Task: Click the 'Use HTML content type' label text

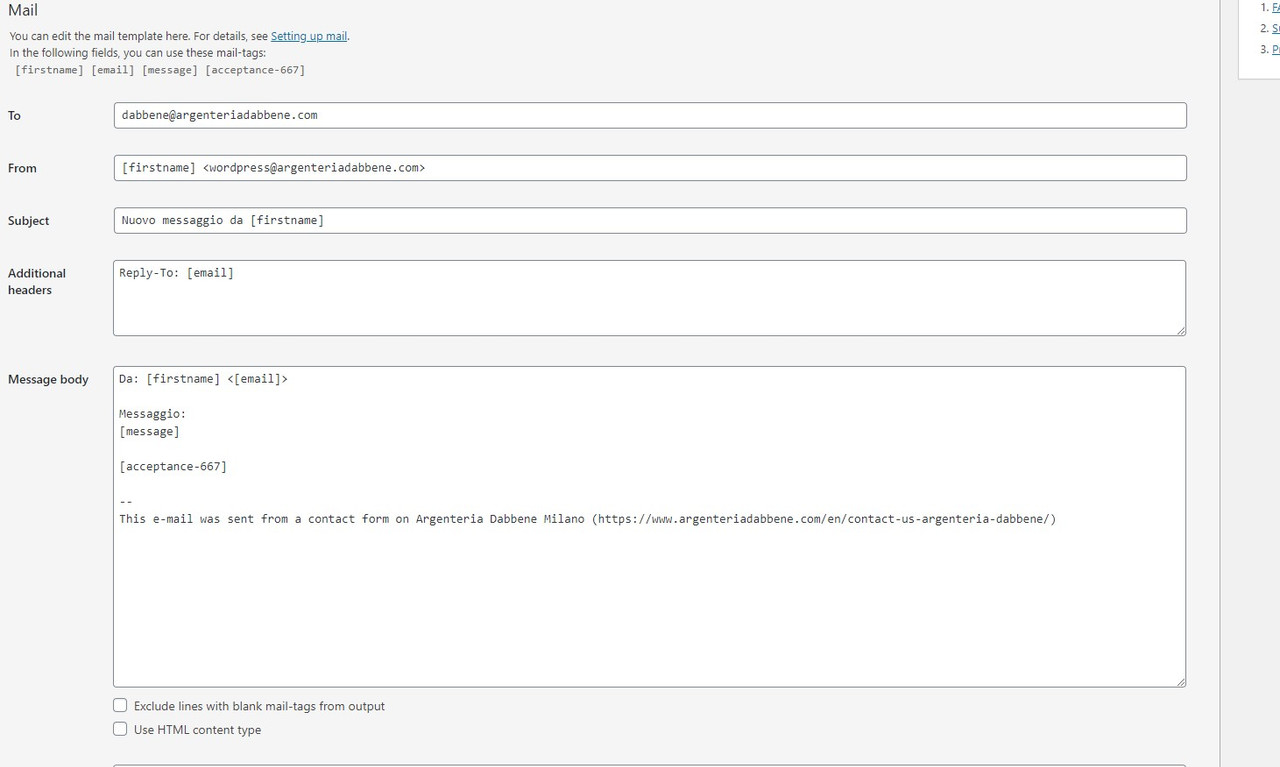Action: point(197,730)
